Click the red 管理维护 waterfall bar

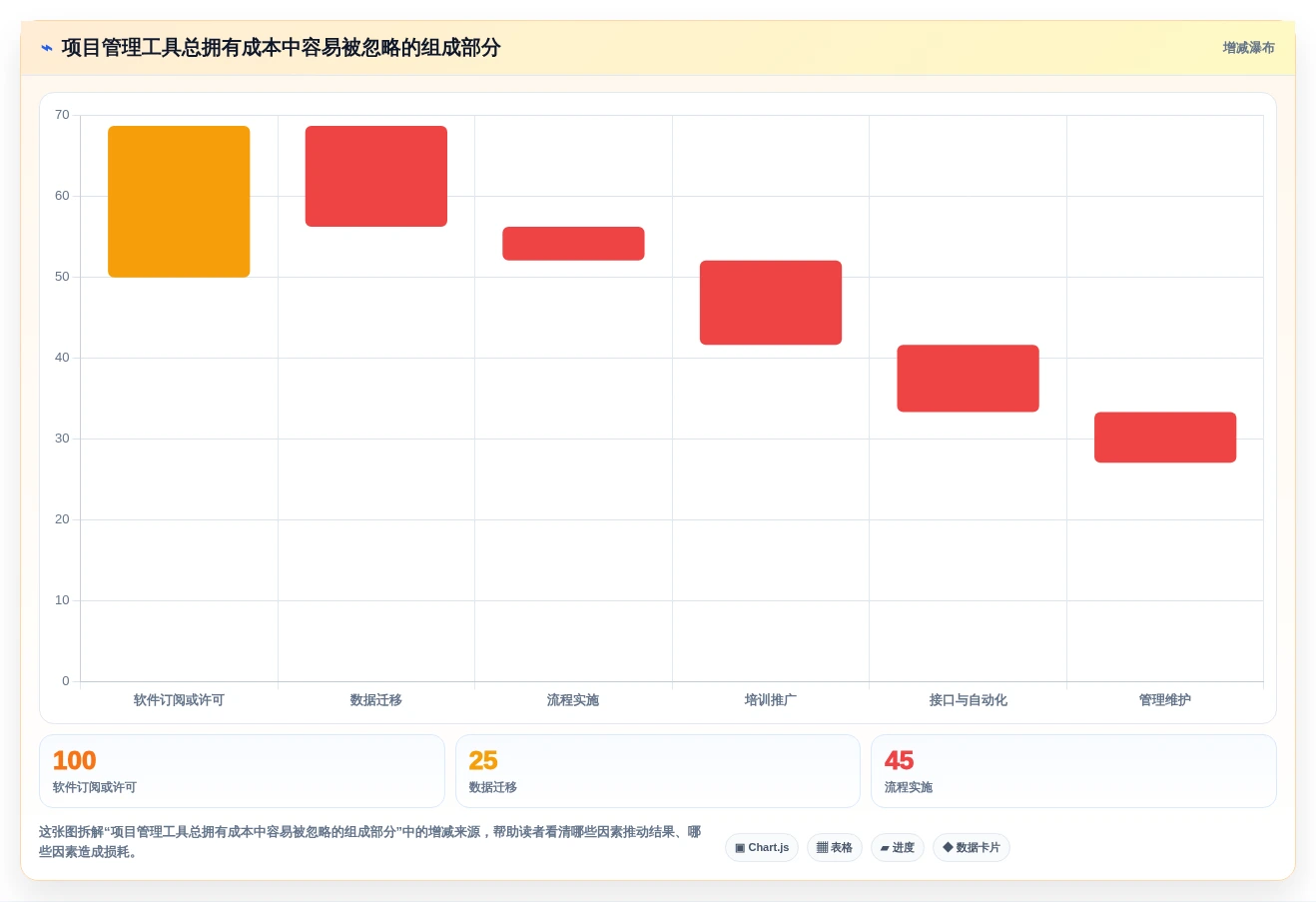[x=1165, y=438]
